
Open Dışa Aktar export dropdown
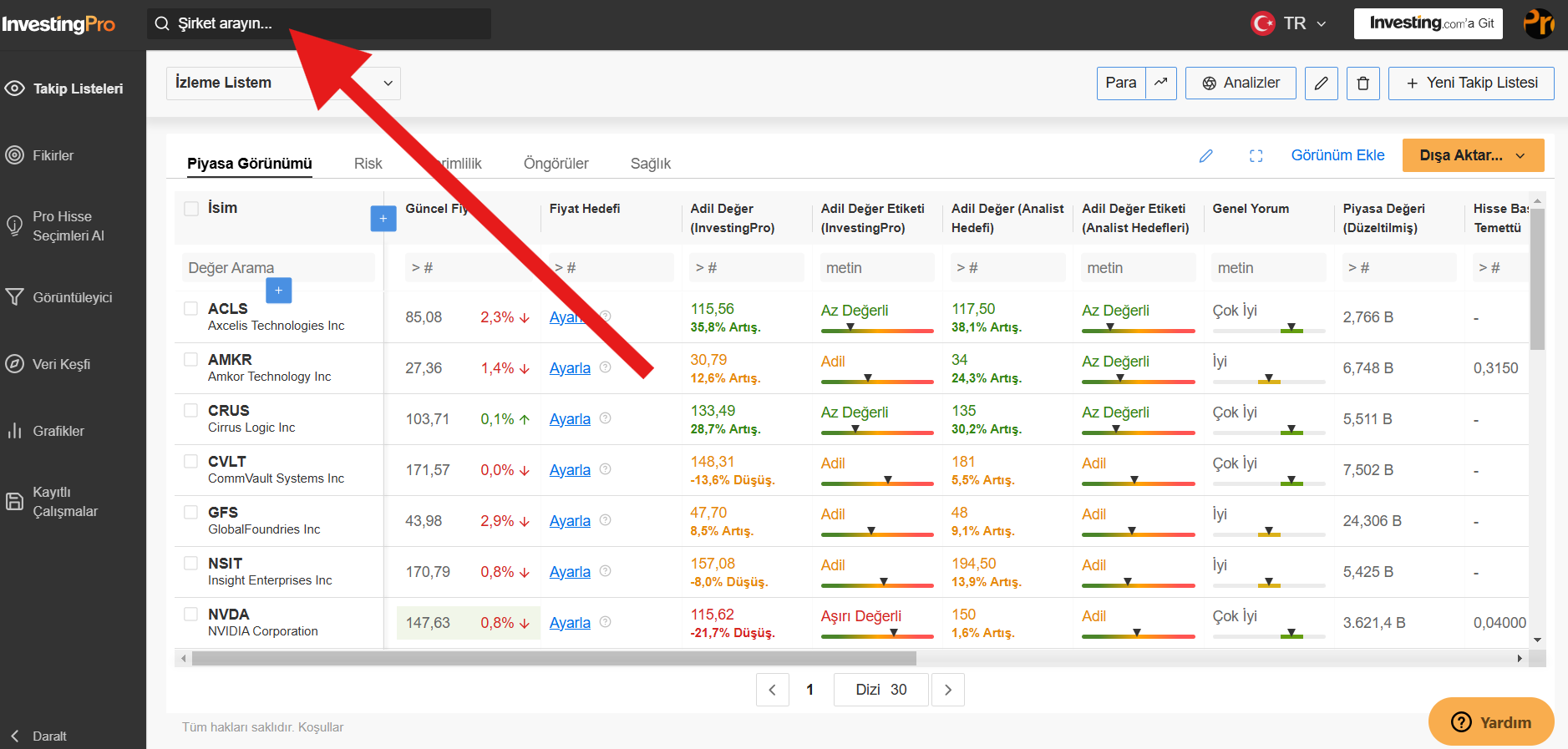[1473, 155]
